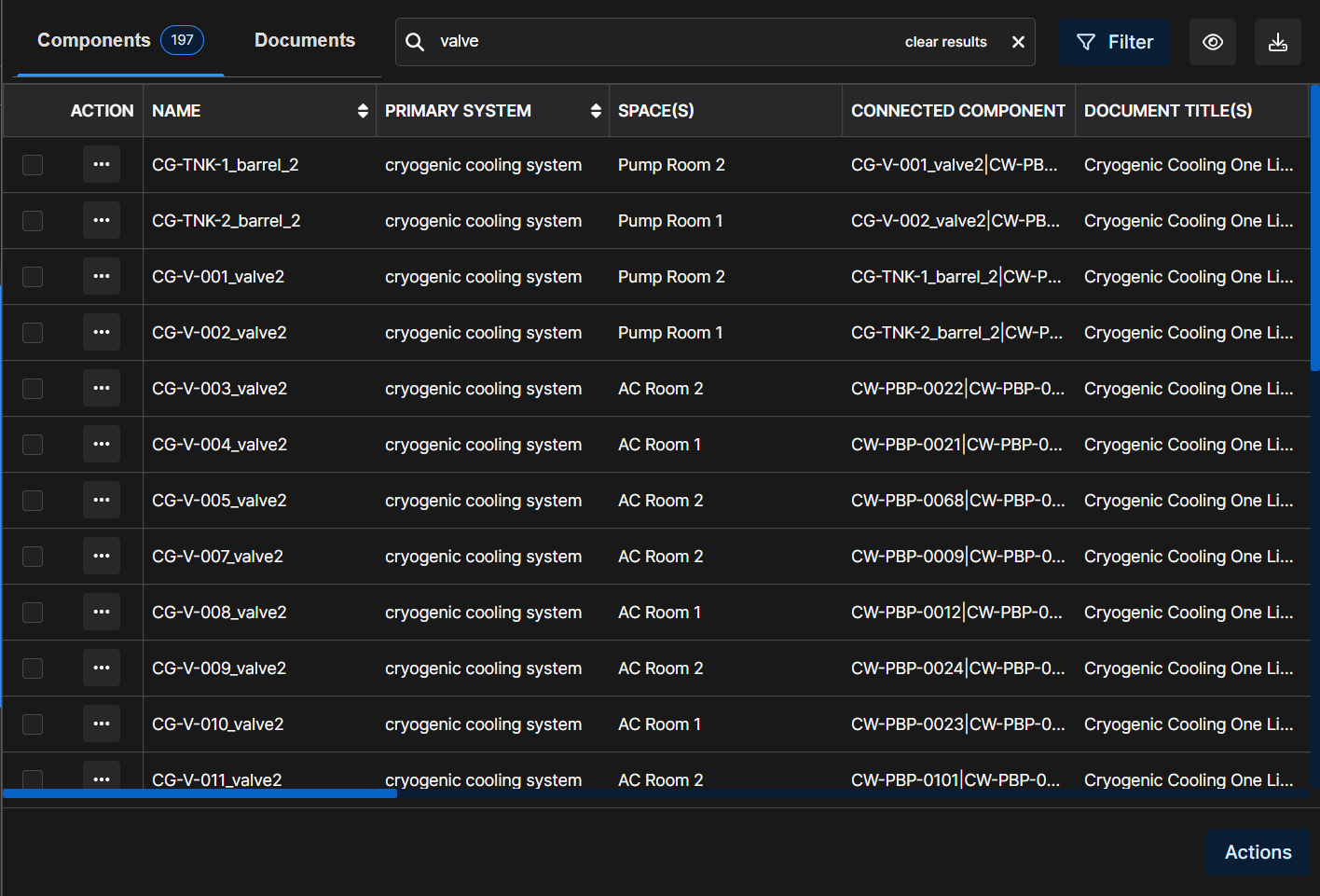Open row actions for CG-V-009_valve2
The height and width of the screenshot is (896, 1320).
point(102,669)
